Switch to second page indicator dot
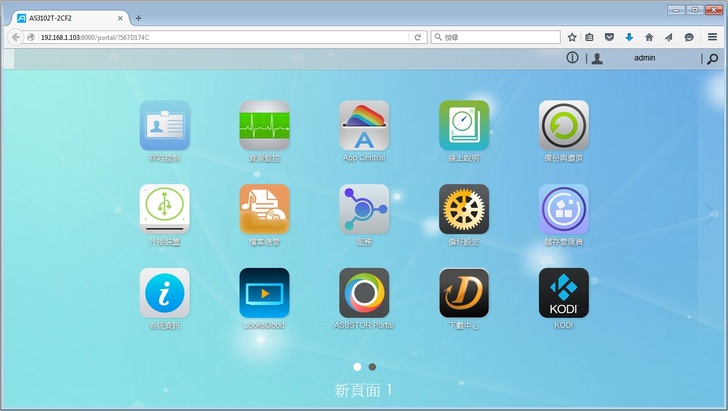This screenshot has height=411, width=728. click(372, 367)
